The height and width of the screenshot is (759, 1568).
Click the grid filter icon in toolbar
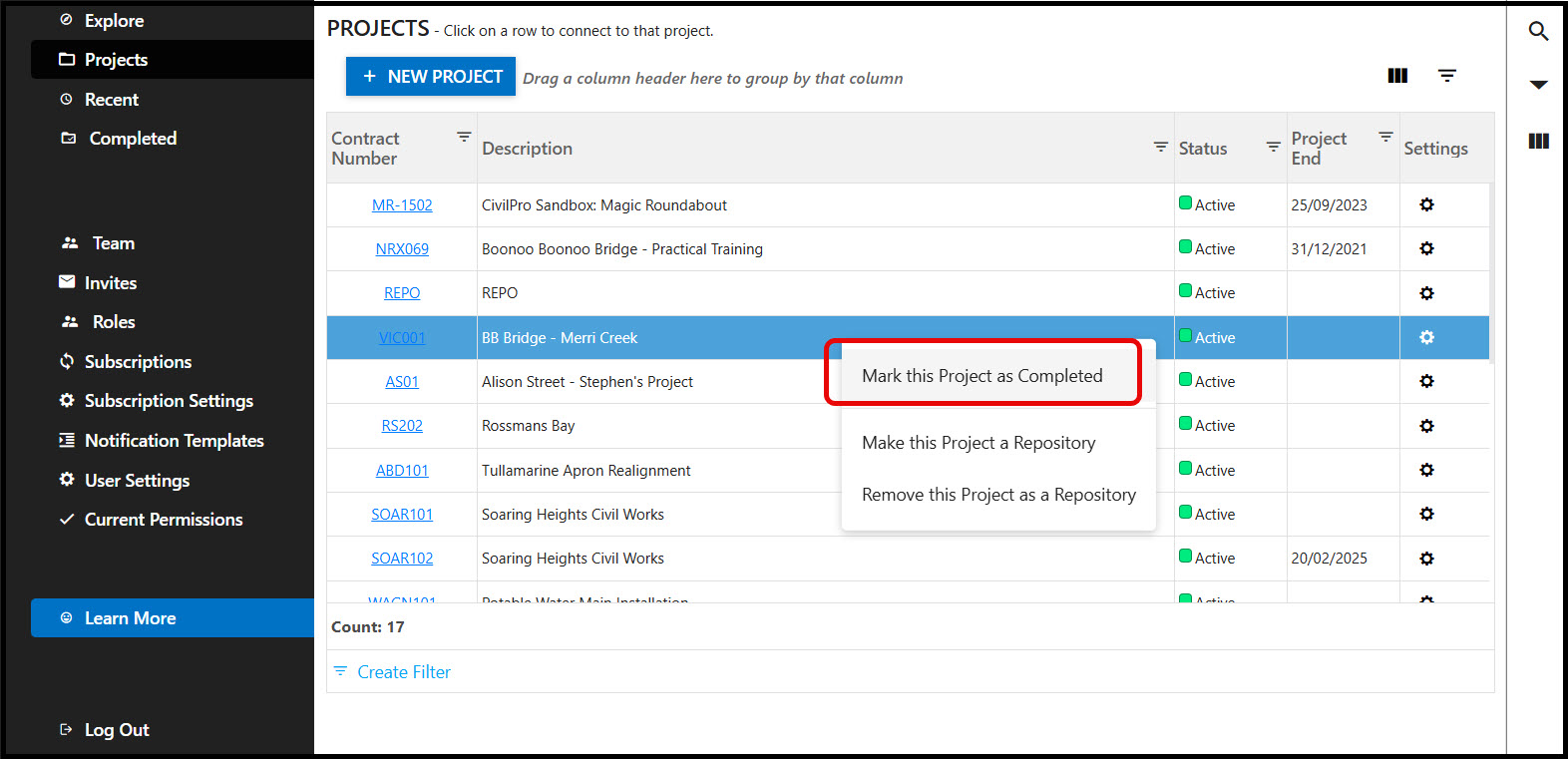[x=1446, y=76]
